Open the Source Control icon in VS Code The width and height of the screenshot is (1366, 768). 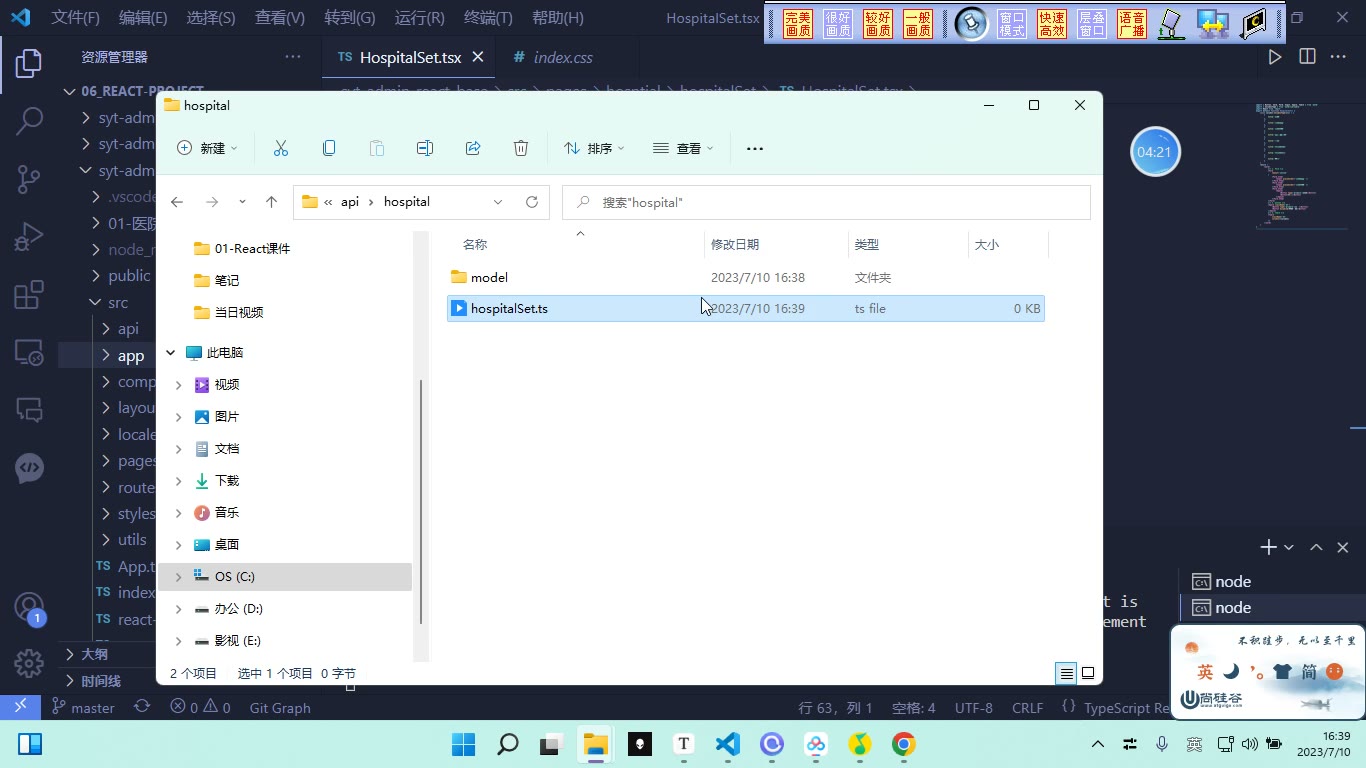click(x=29, y=179)
